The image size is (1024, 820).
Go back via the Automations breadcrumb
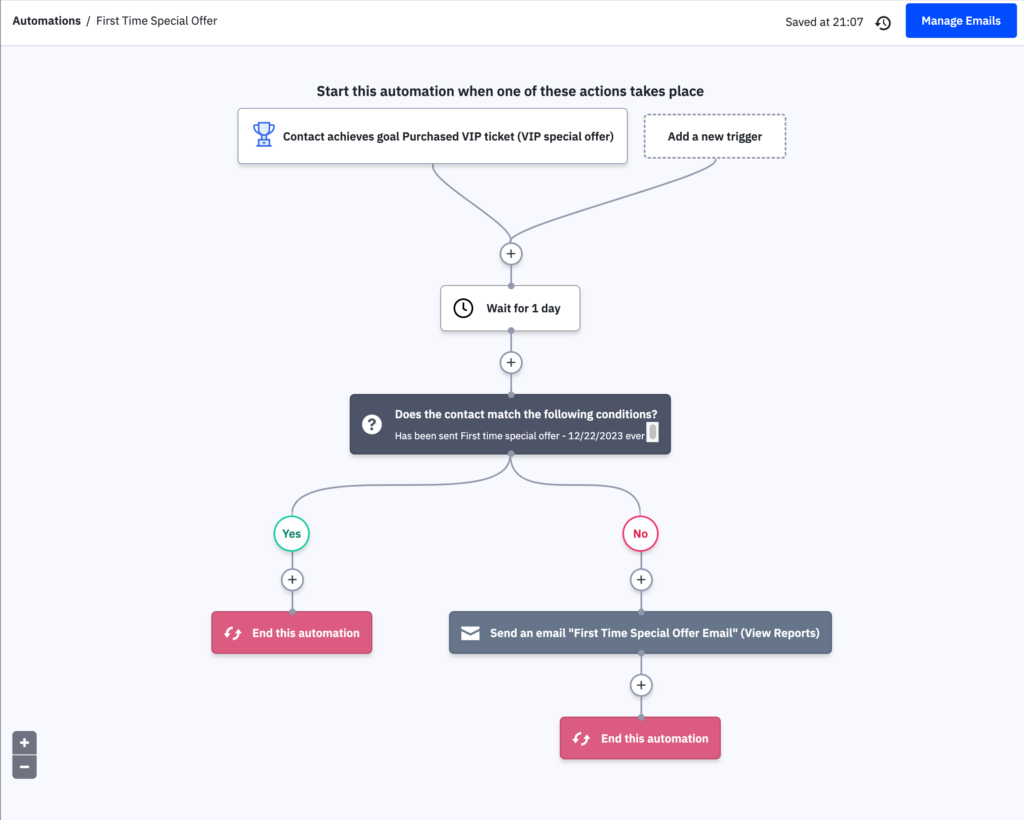(46, 20)
